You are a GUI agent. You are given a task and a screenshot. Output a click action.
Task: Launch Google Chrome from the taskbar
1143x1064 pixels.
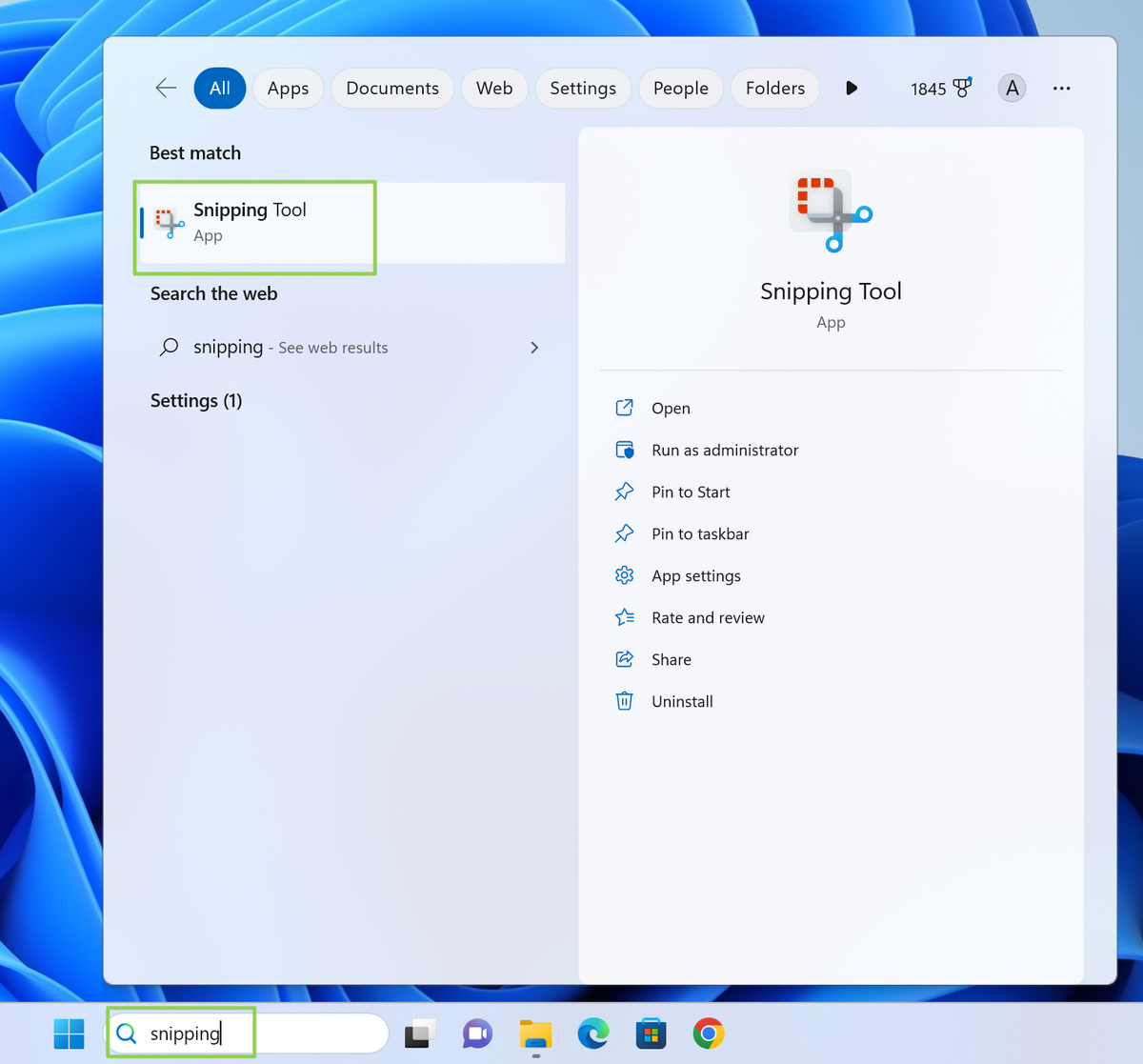point(709,1033)
